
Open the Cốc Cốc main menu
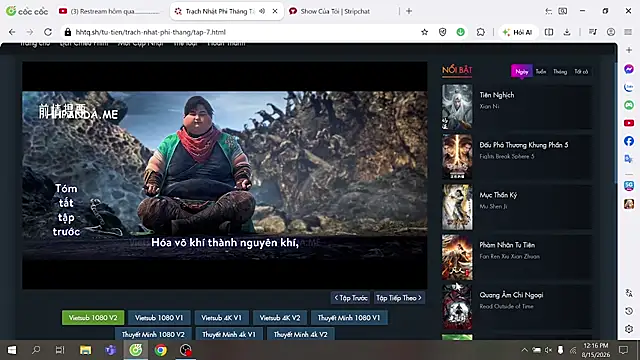point(628,32)
